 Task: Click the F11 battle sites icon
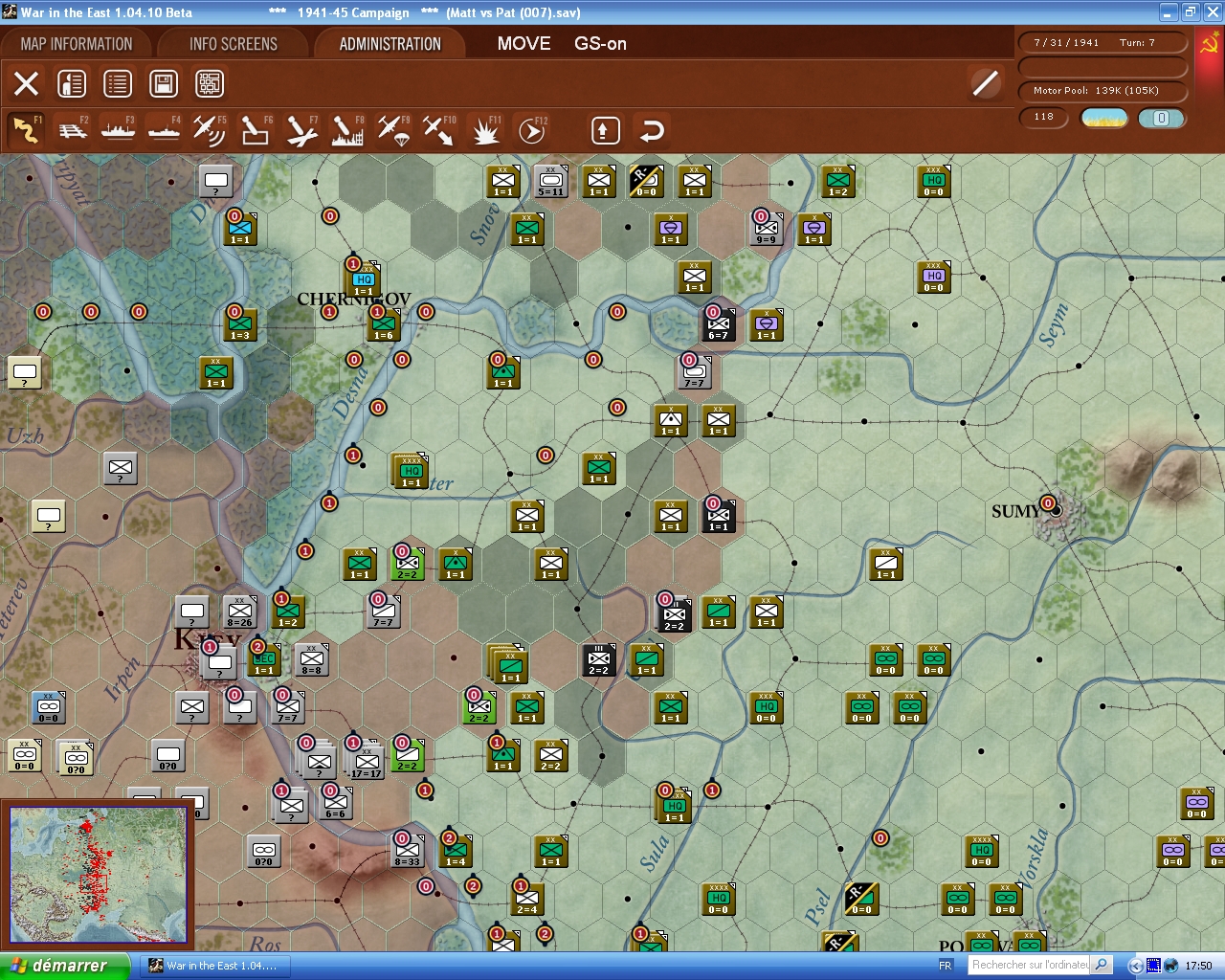click(485, 130)
